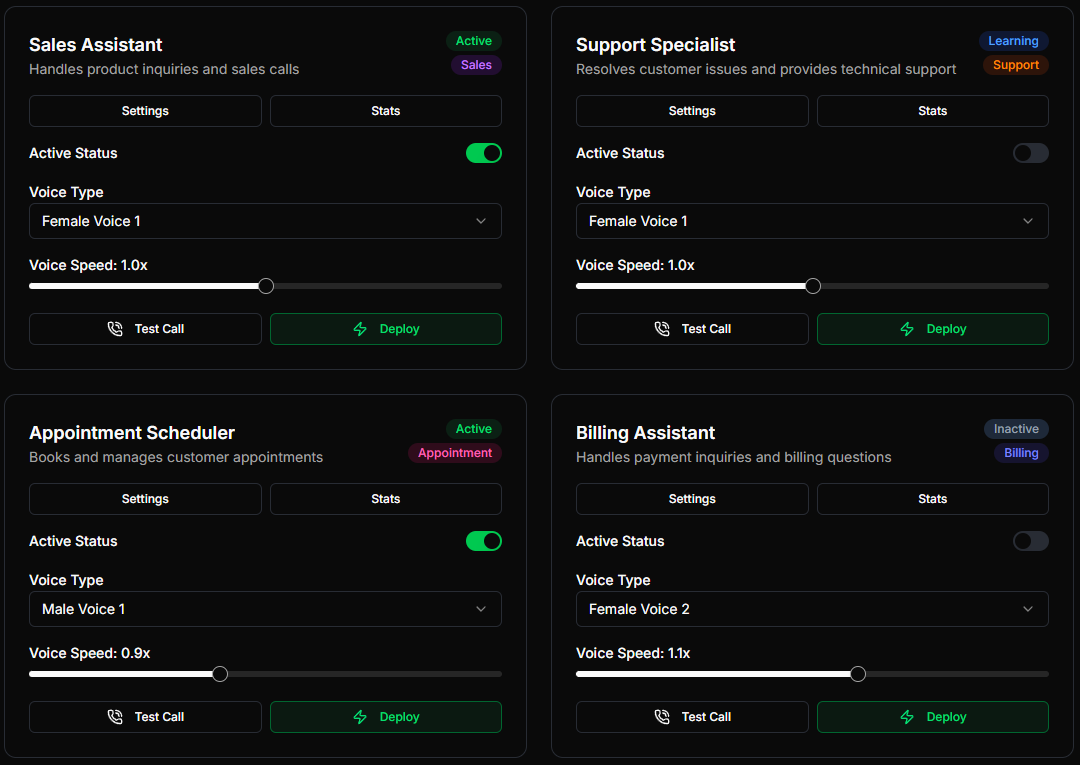Click the lightning icon on Billing Assistant Deploy
Screen dimensions: 1080x765
click(x=907, y=717)
